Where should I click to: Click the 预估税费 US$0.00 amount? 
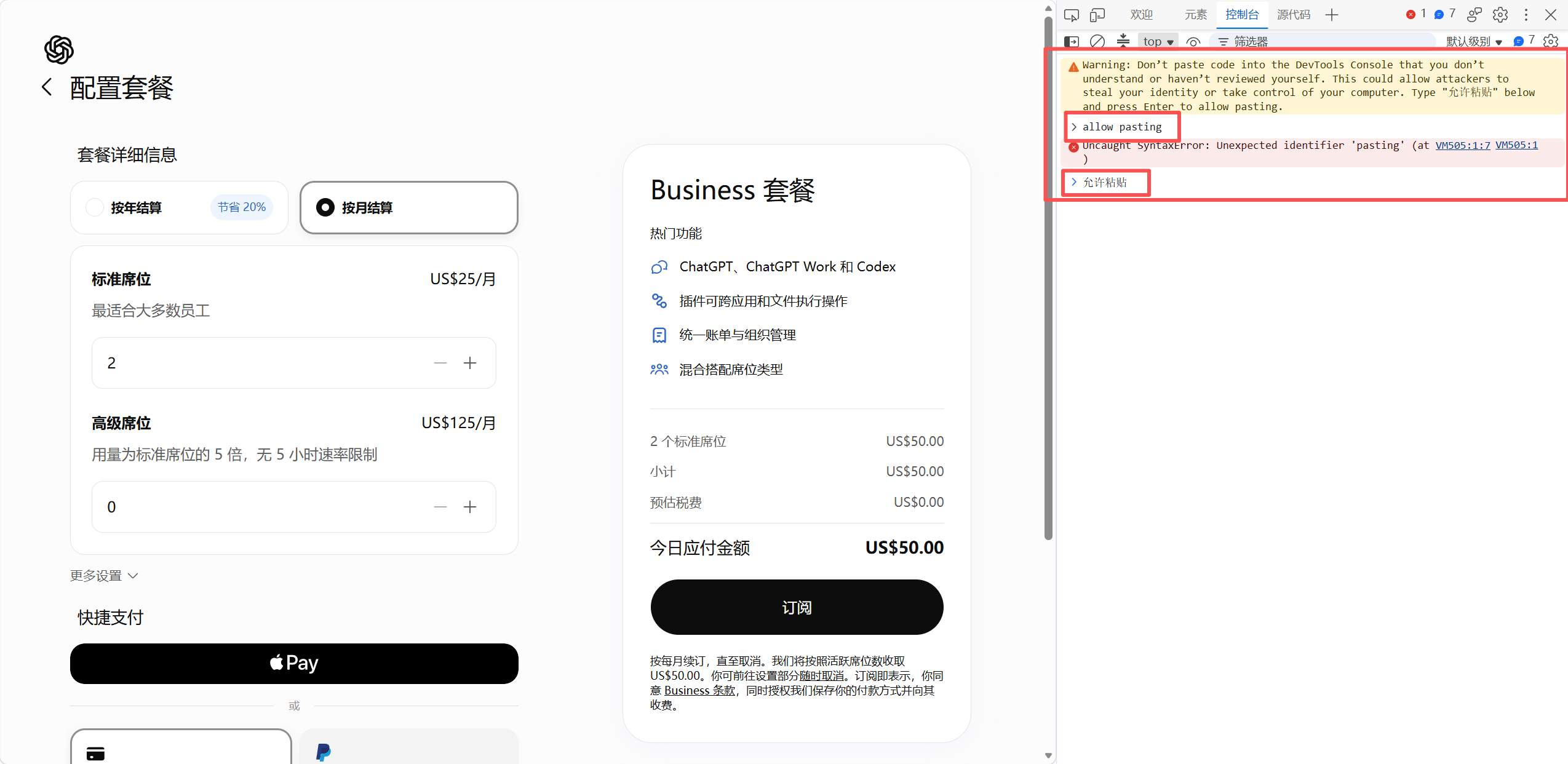(918, 502)
